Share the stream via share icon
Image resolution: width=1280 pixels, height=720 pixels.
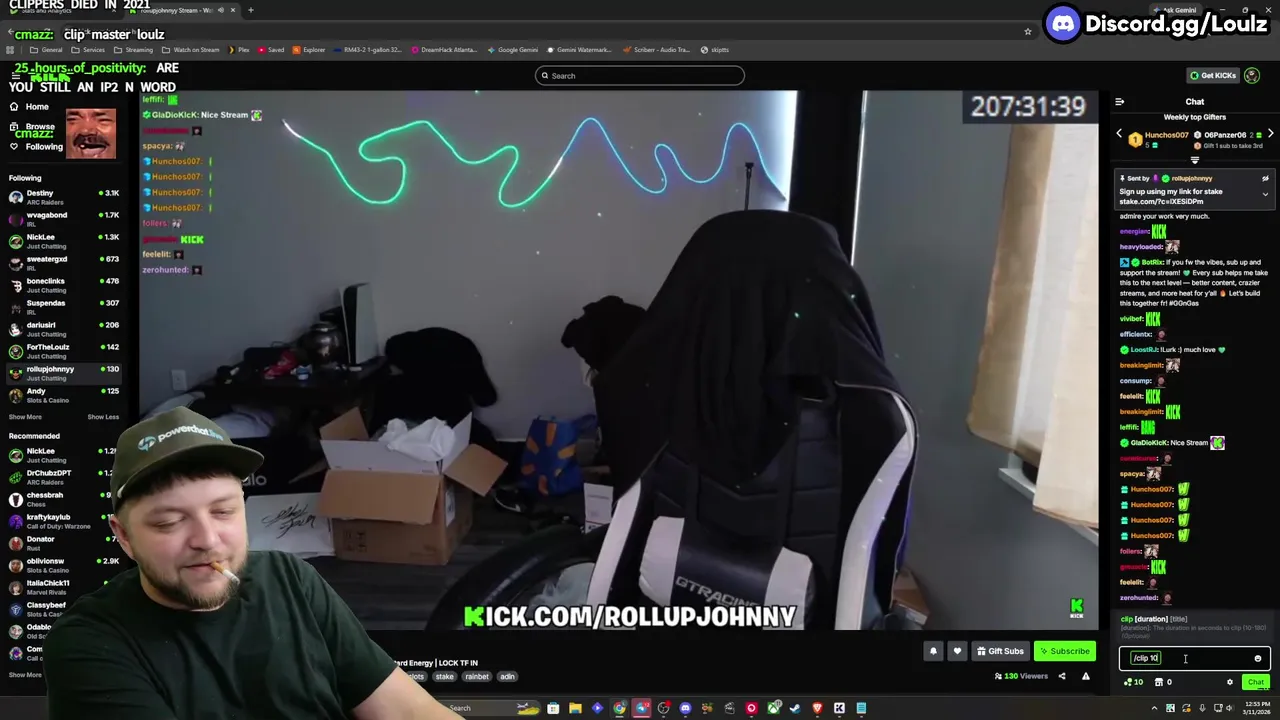point(1062,676)
